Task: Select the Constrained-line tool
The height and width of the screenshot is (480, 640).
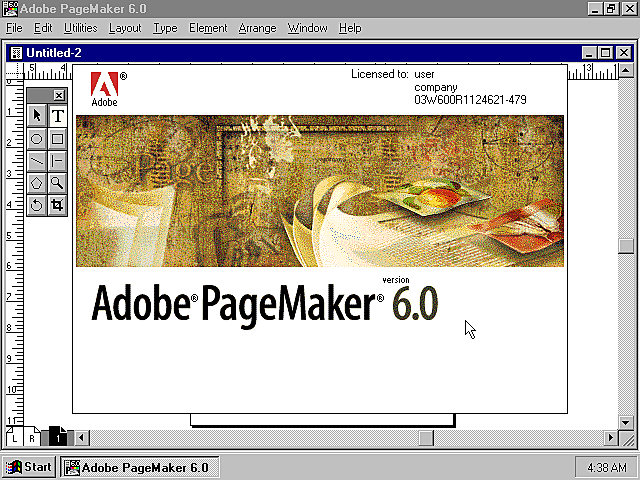Action: tap(58, 161)
